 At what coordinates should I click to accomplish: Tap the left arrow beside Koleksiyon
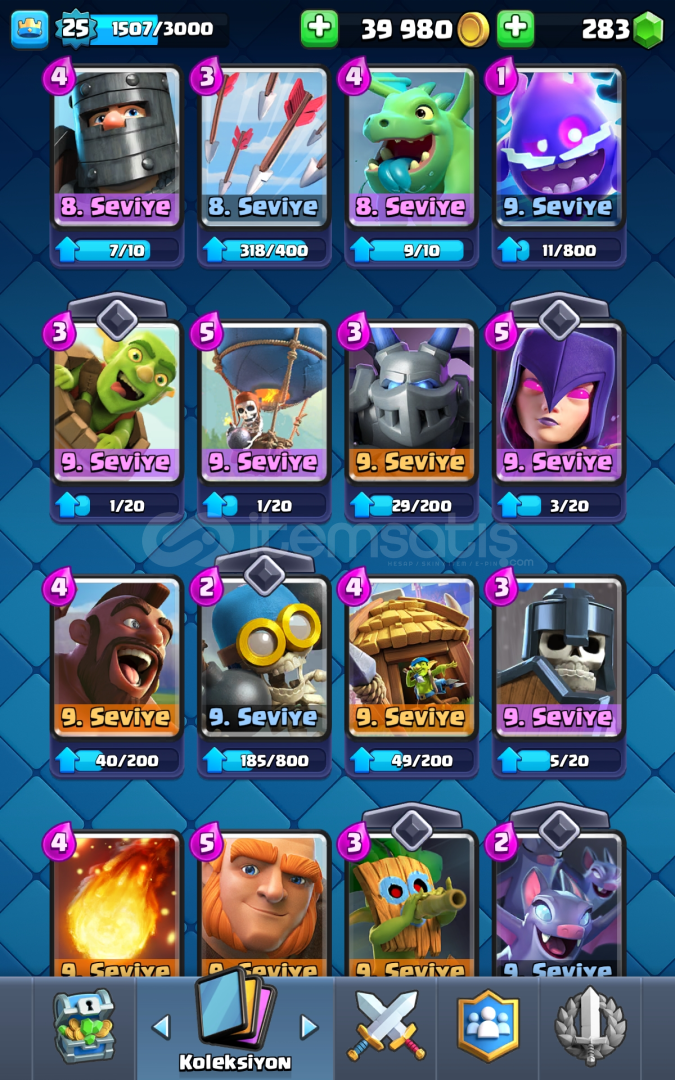[x=161, y=1027]
